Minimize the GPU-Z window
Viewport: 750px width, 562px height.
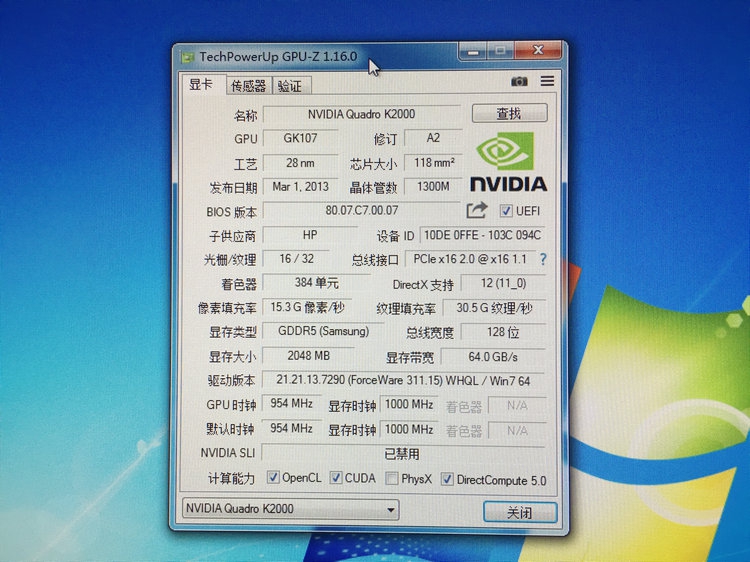pos(474,51)
